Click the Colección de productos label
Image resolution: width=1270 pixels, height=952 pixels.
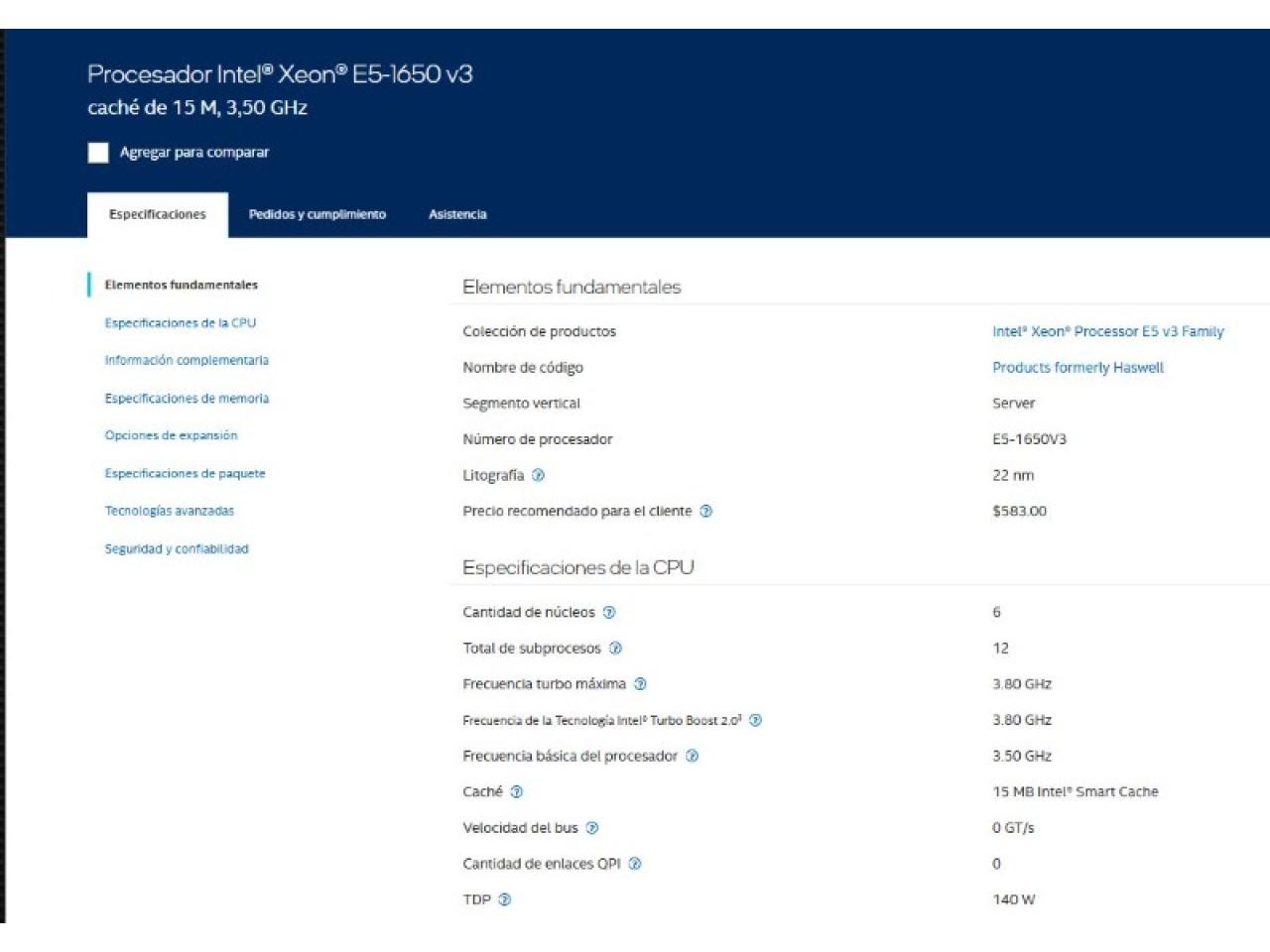[539, 331]
